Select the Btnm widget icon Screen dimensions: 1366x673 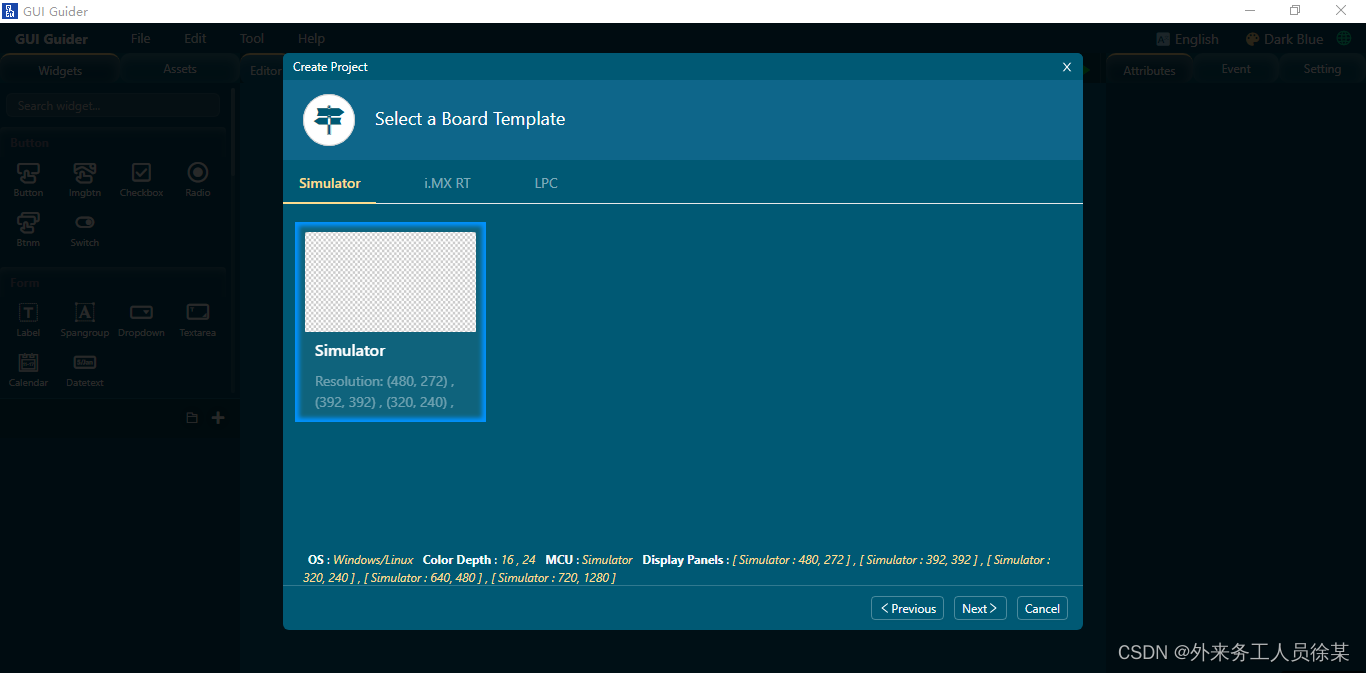28,223
